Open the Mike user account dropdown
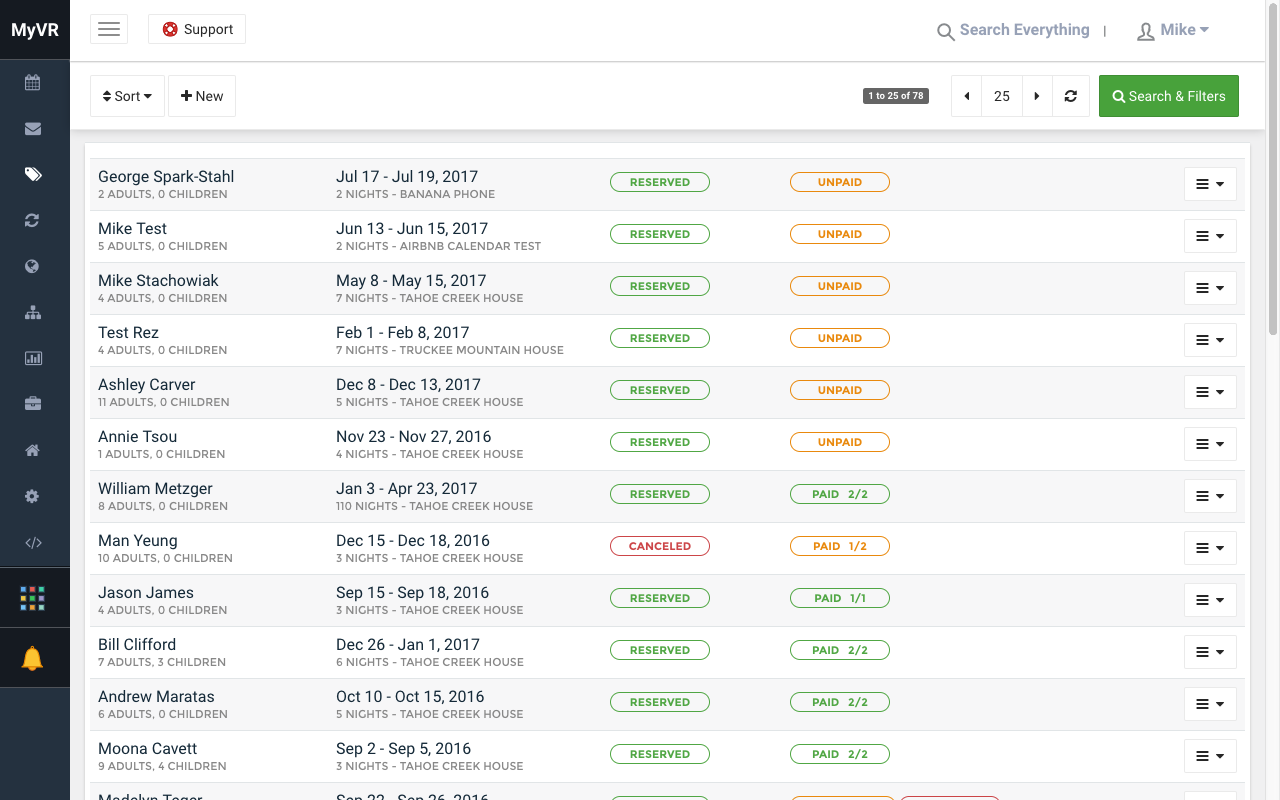This screenshot has height=800, width=1280. point(1174,30)
